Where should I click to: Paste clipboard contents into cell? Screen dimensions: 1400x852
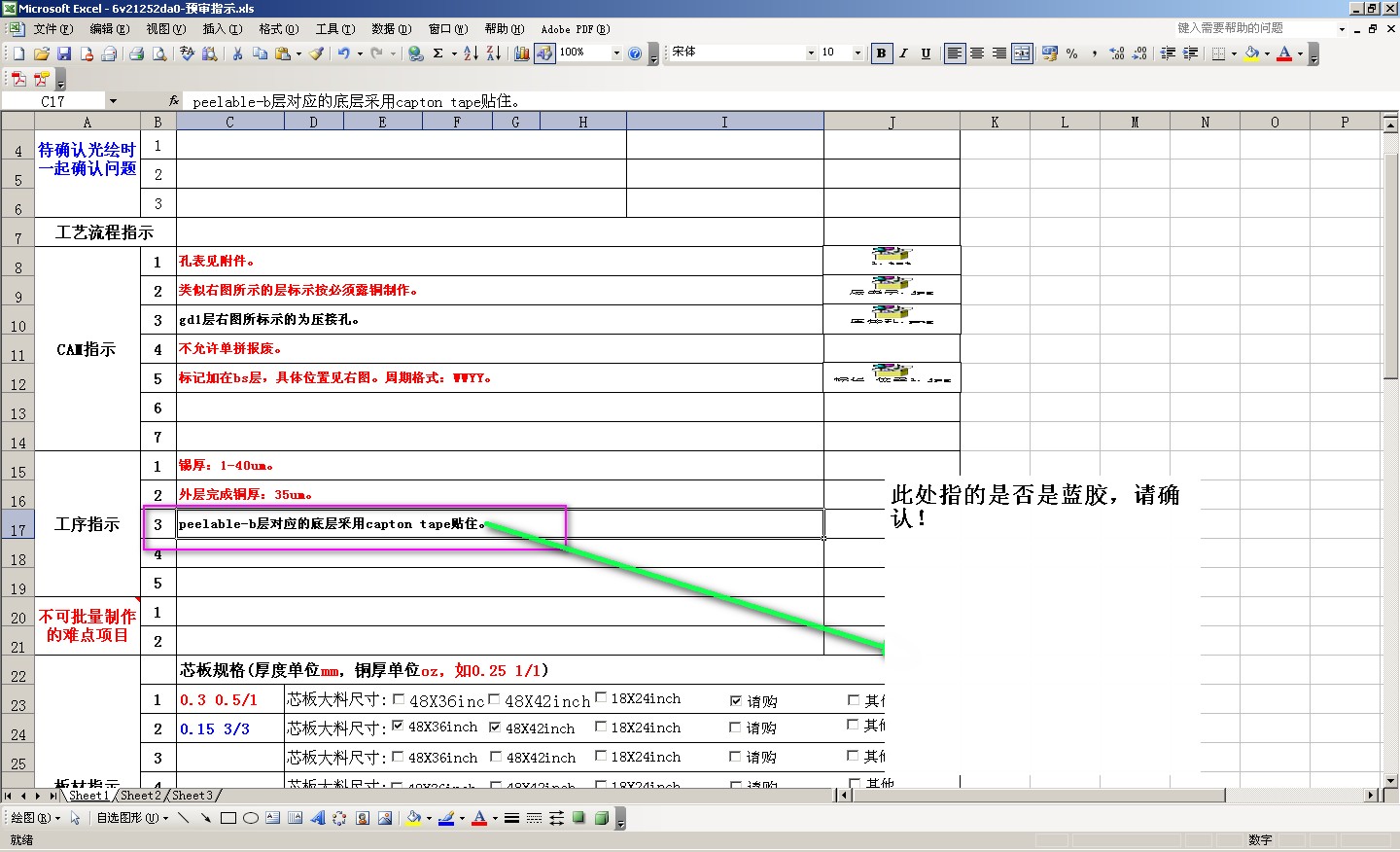point(283,53)
